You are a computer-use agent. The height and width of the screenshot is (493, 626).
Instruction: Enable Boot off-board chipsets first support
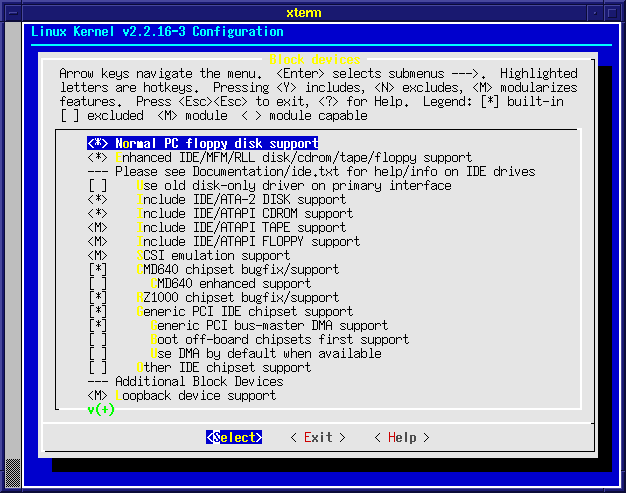click(97, 340)
